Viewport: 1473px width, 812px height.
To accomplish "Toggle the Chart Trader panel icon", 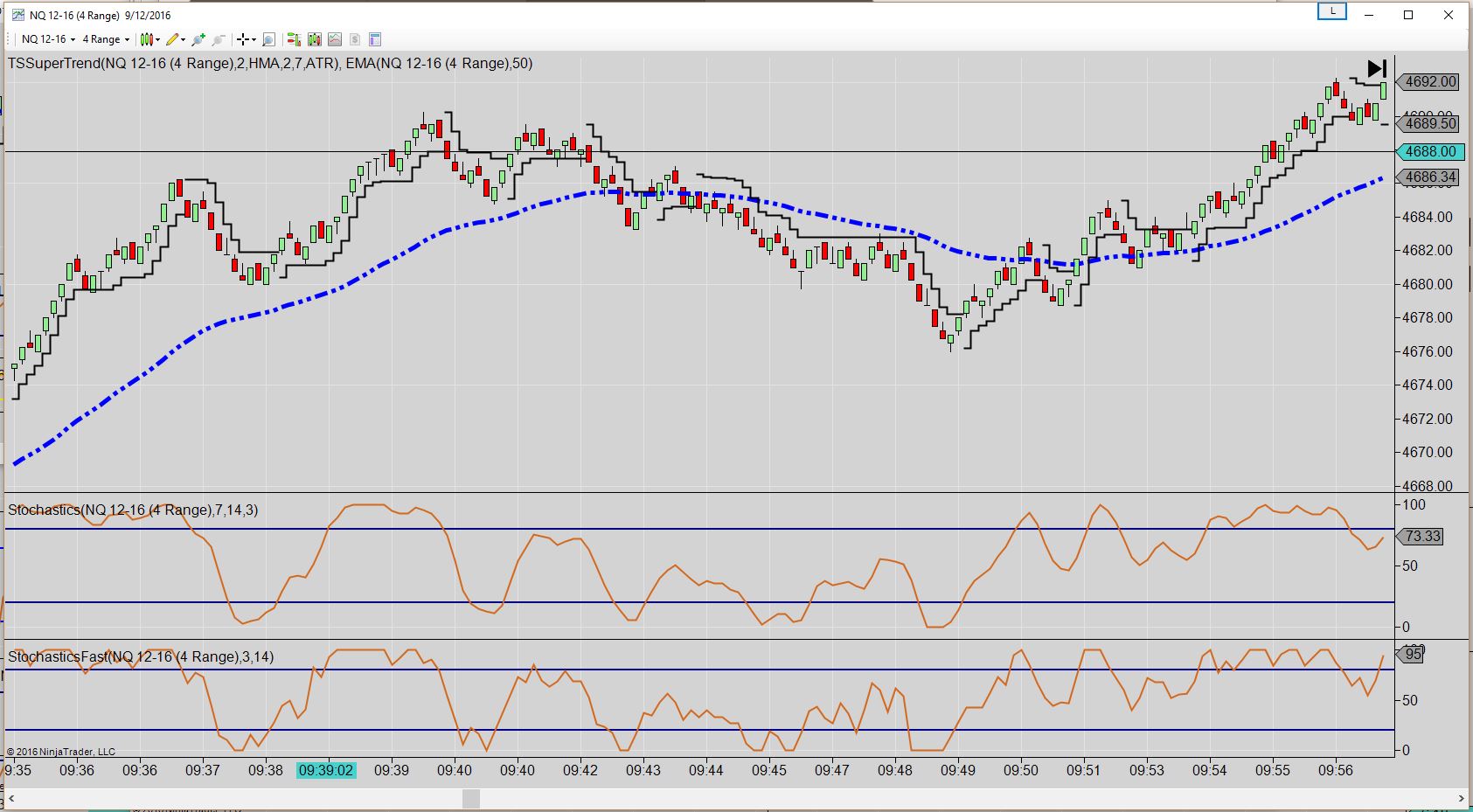I will 294,39.
